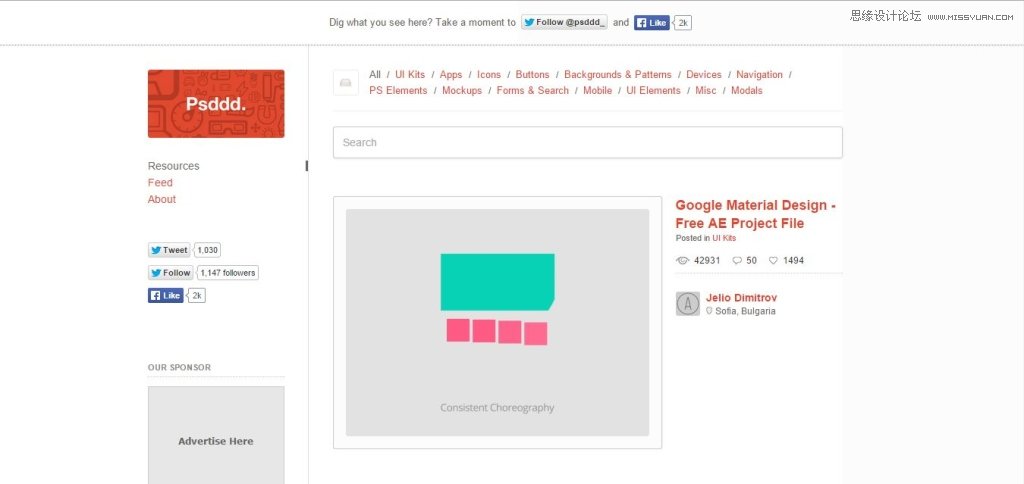The image size is (1024, 484).
Task: Select the Icons category
Action: pos(489,74)
